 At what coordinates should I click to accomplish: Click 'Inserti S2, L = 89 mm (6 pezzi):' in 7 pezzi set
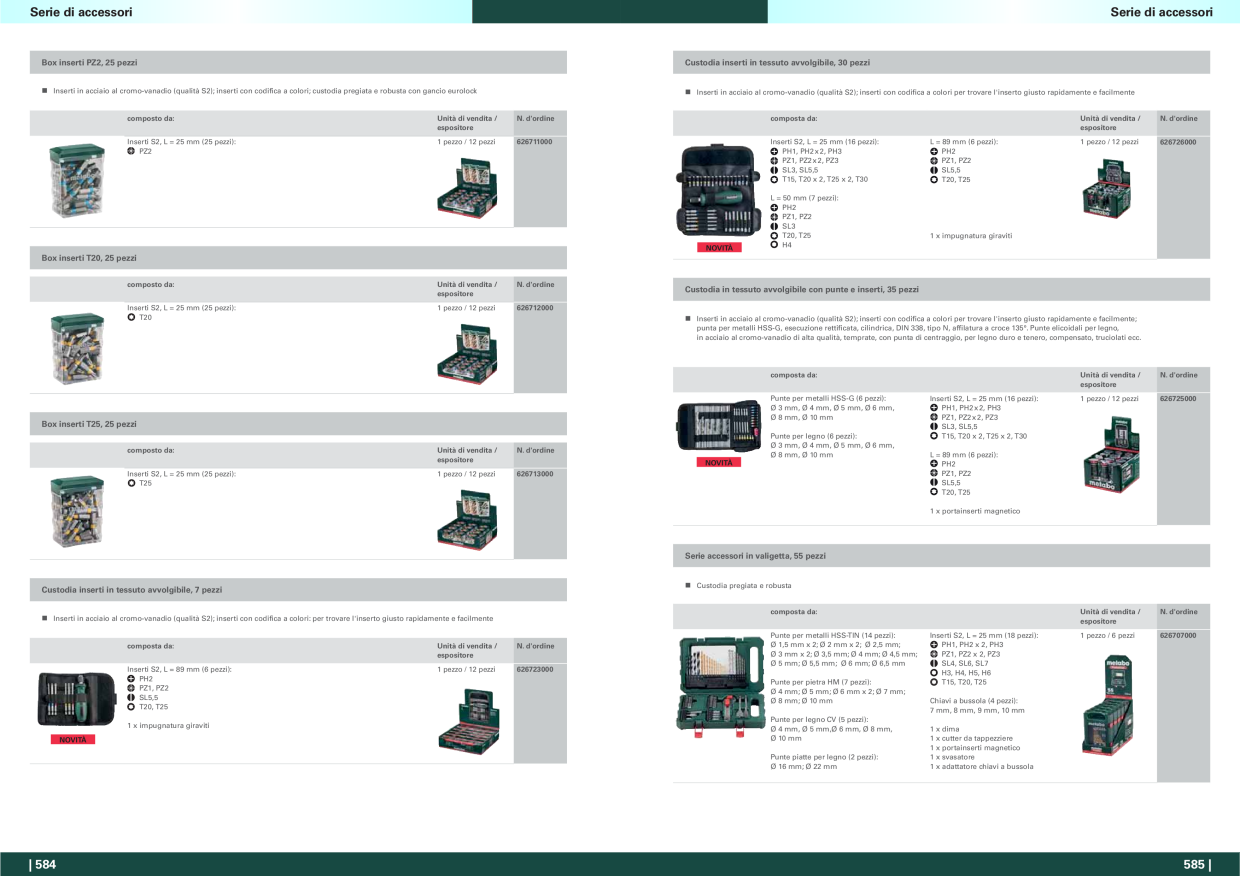180,669
